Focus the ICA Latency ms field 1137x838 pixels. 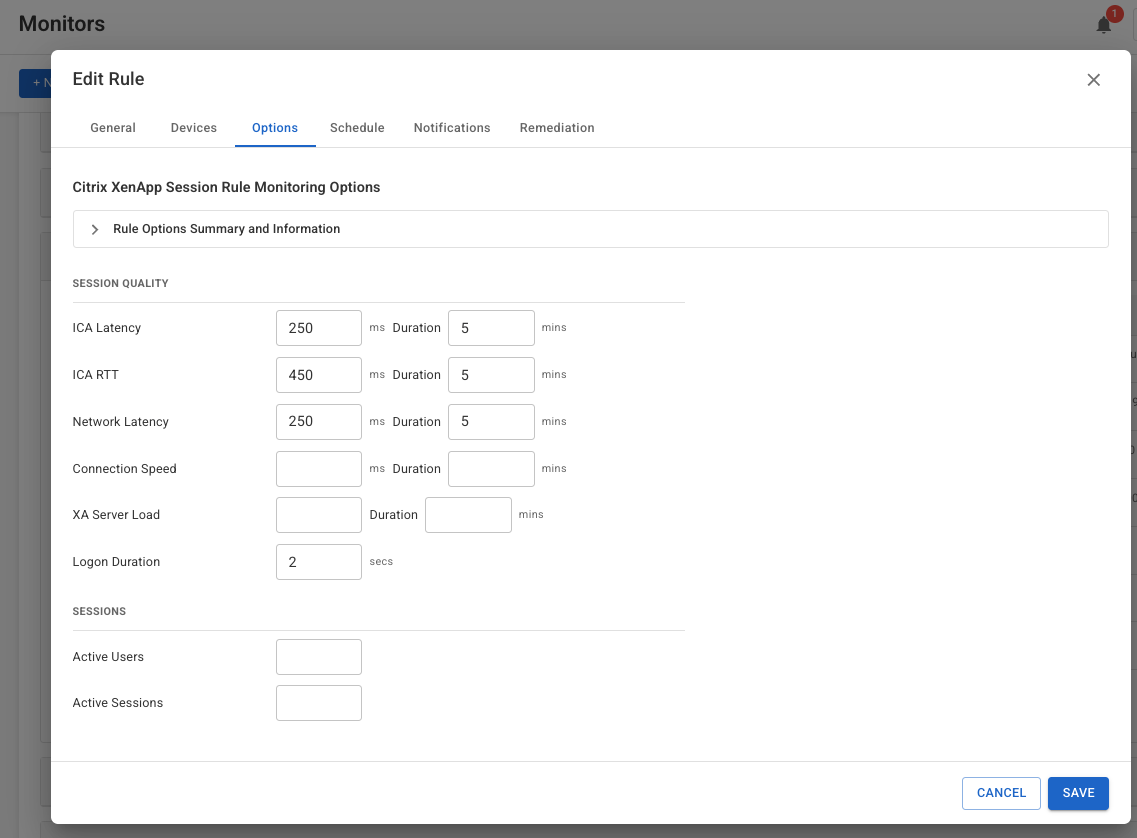(x=319, y=328)
